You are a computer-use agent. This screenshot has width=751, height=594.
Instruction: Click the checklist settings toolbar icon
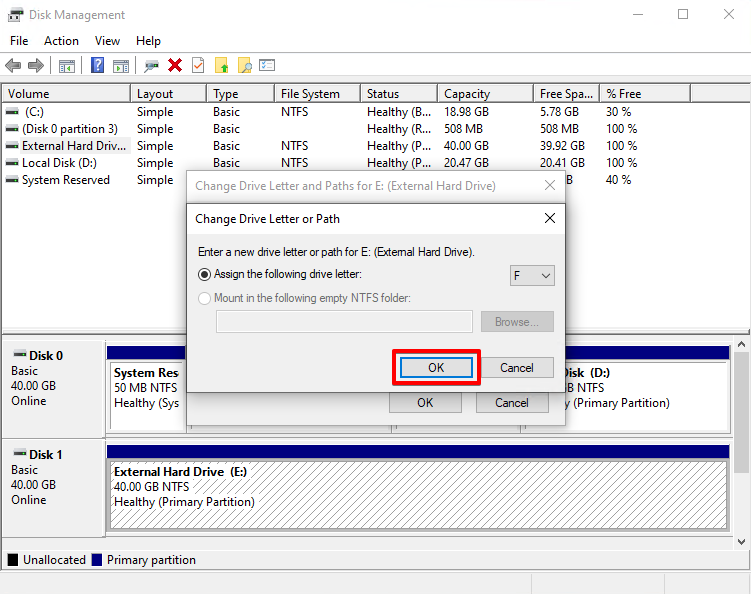[x=267, y=65]
